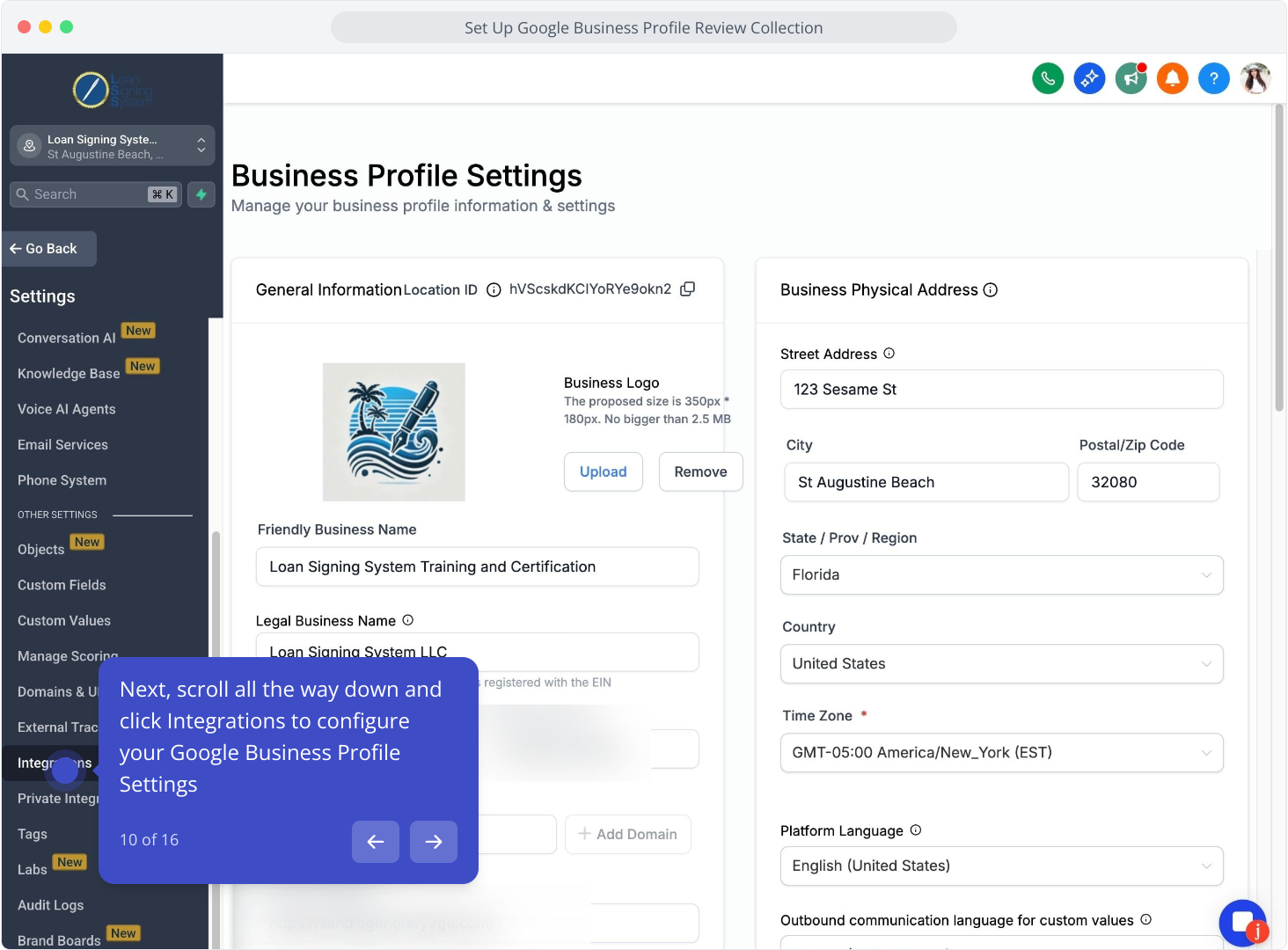This screenshot has height=950, width=1288.
Task: Show Platform Language info tooltip
Action: pyautogui.click(x=916, y=830)
